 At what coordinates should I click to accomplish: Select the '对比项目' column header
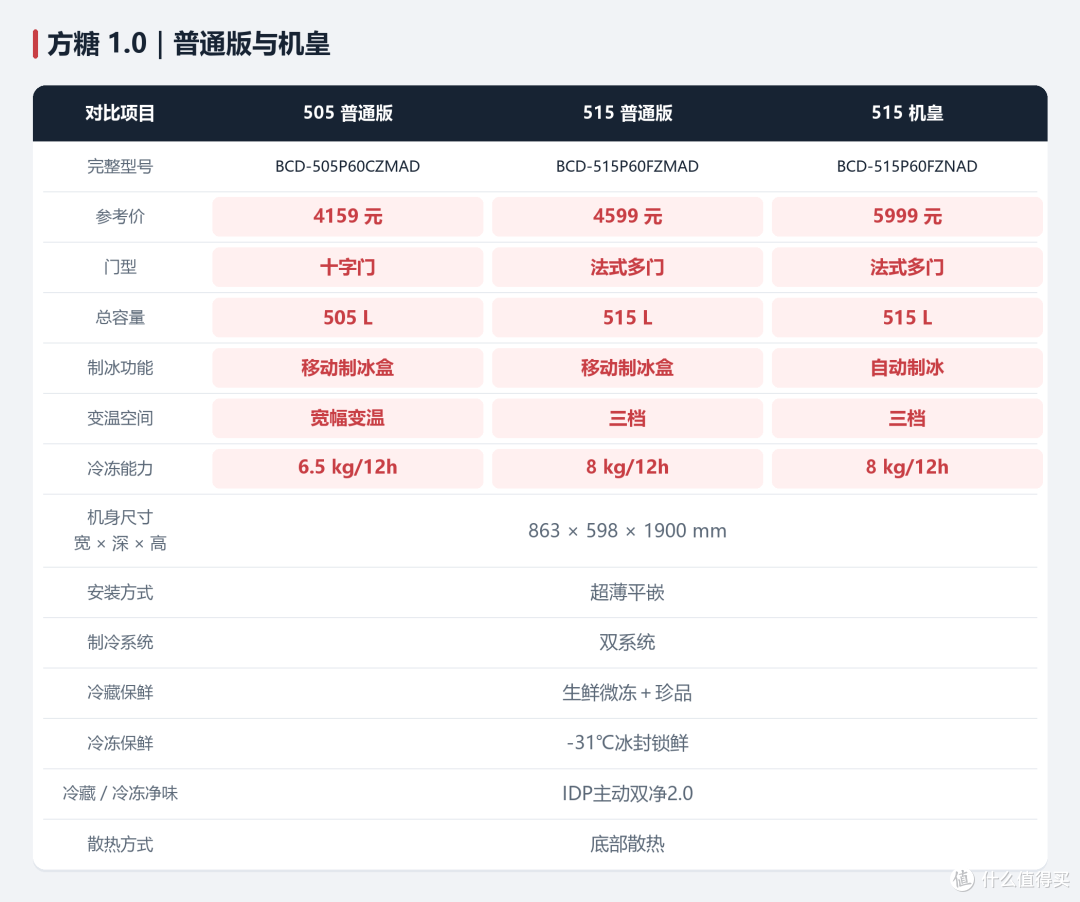(x=120, y=113)
